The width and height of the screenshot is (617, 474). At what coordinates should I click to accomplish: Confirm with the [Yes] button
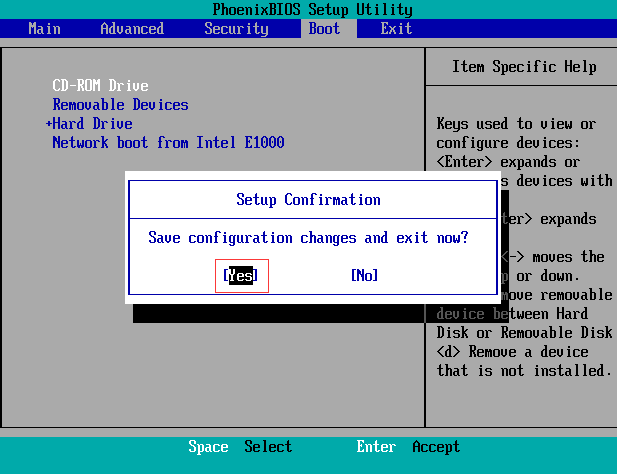(240, 275)
